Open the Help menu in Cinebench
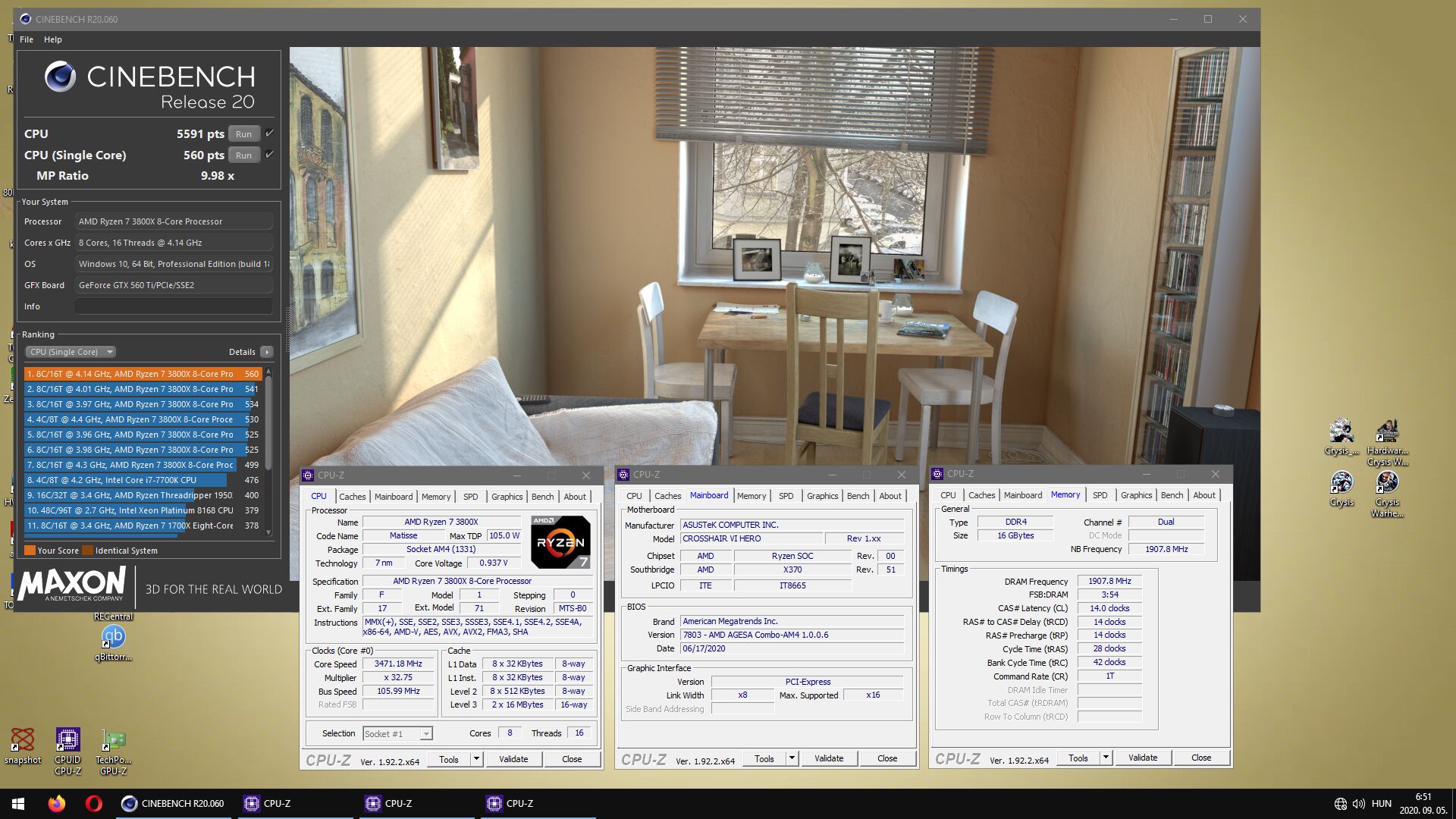This screenshot has width=1456, height=819. coord(52,39)
